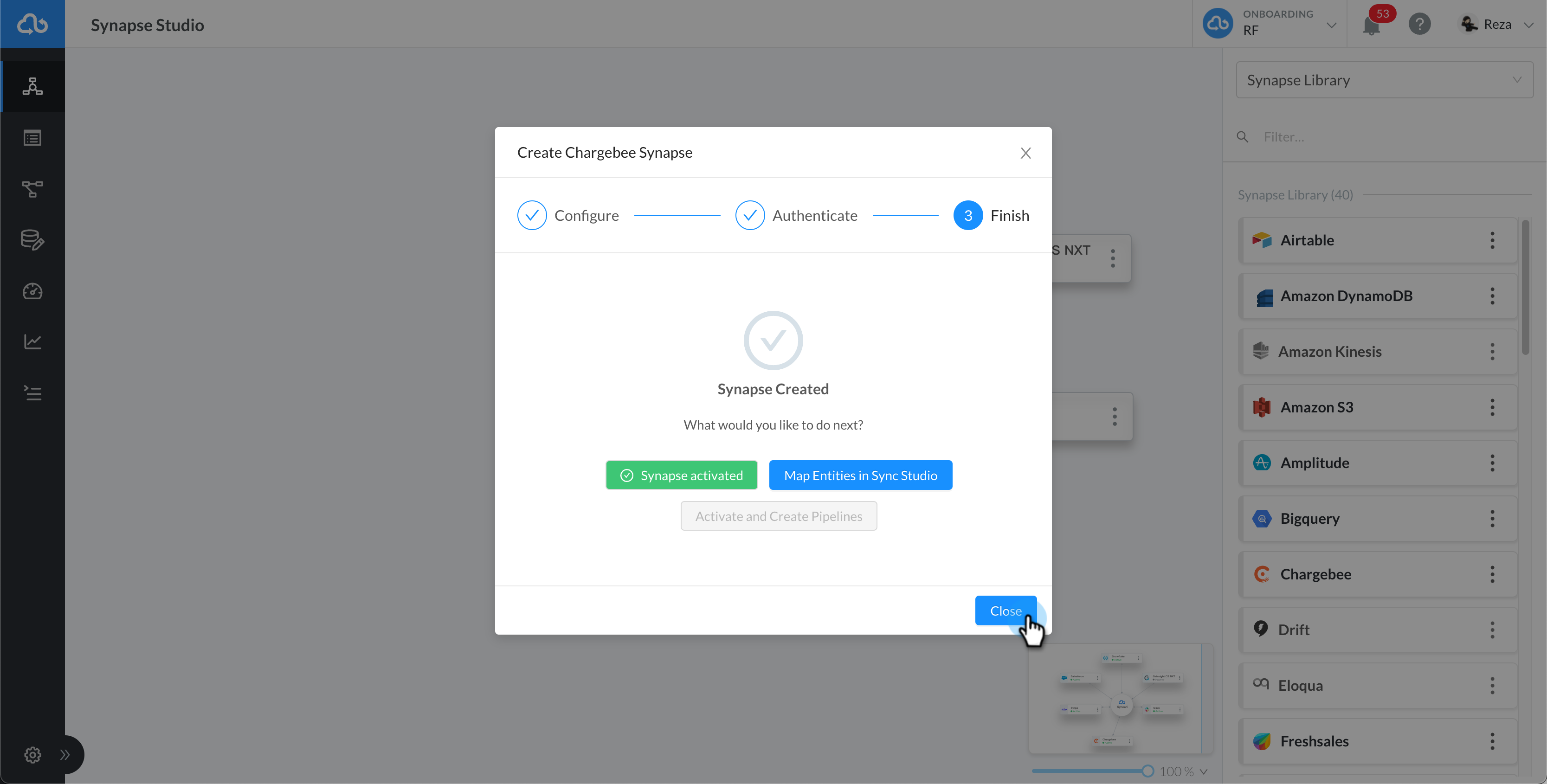The height and width of the screenshot is (784, 1547).
Task: Click the Onboarding instance cloud avatar
Action: (1217, 24)
